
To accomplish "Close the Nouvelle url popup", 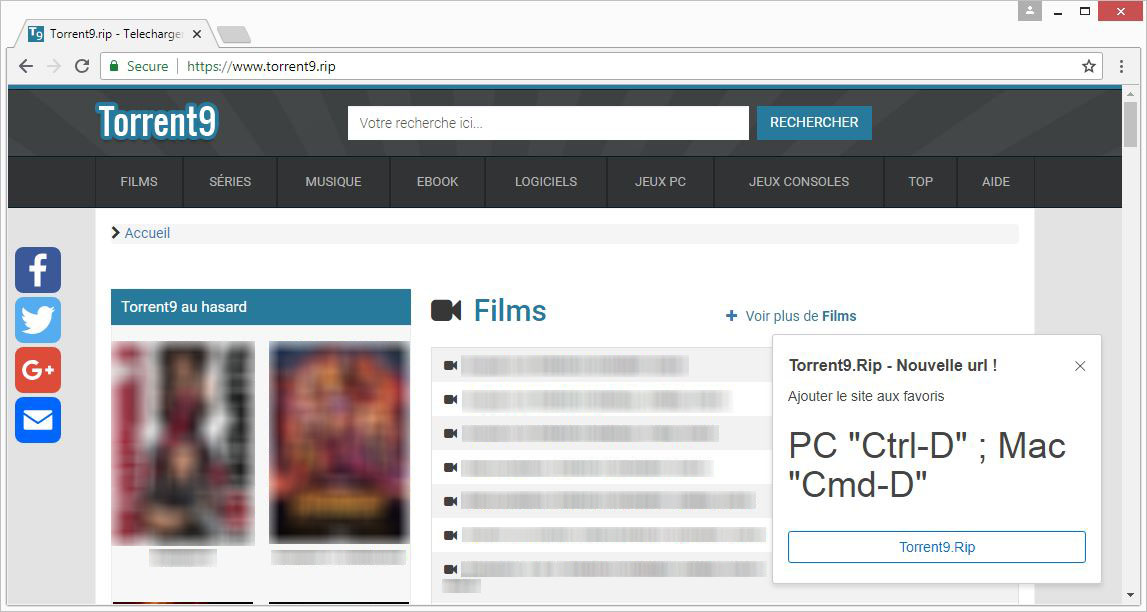I will (1080, 366).
